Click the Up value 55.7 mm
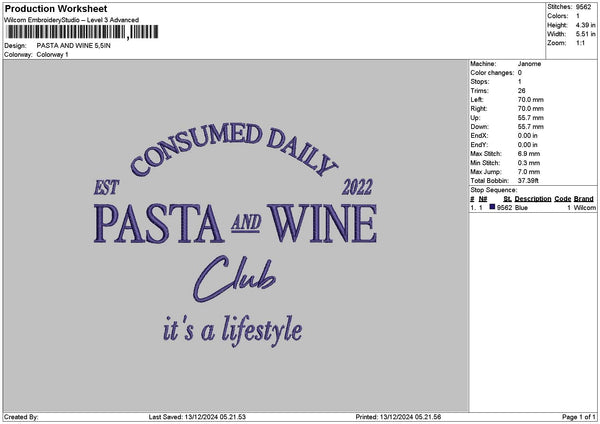 530,118
